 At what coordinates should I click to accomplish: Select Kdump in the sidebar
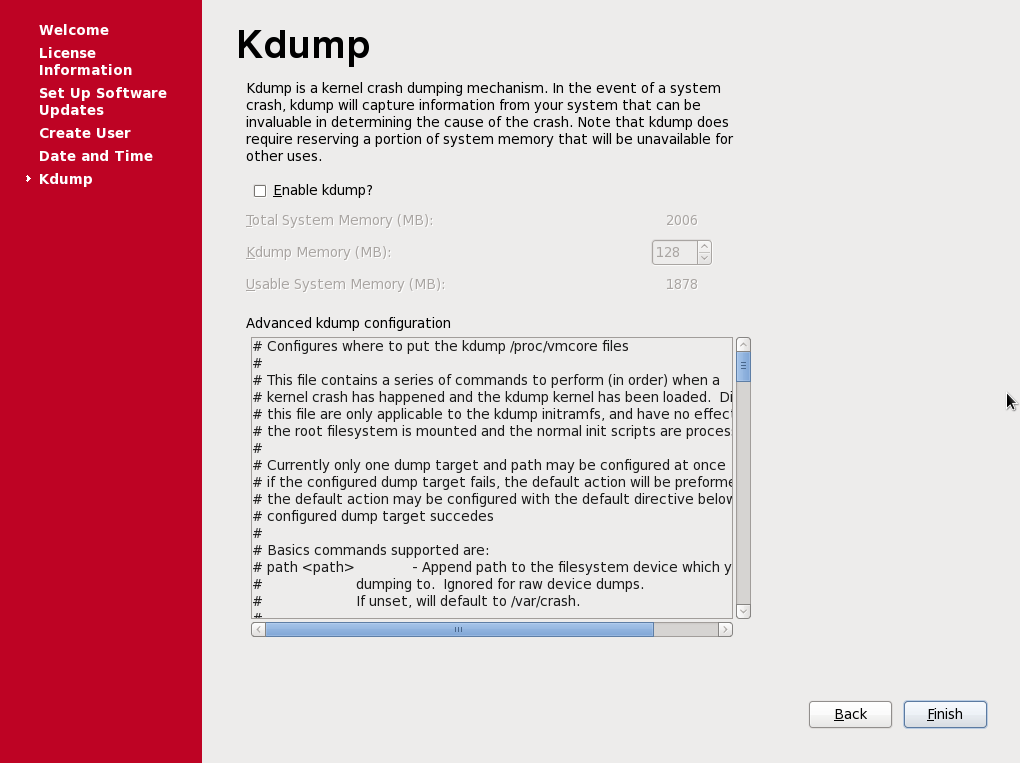[66, 179]
